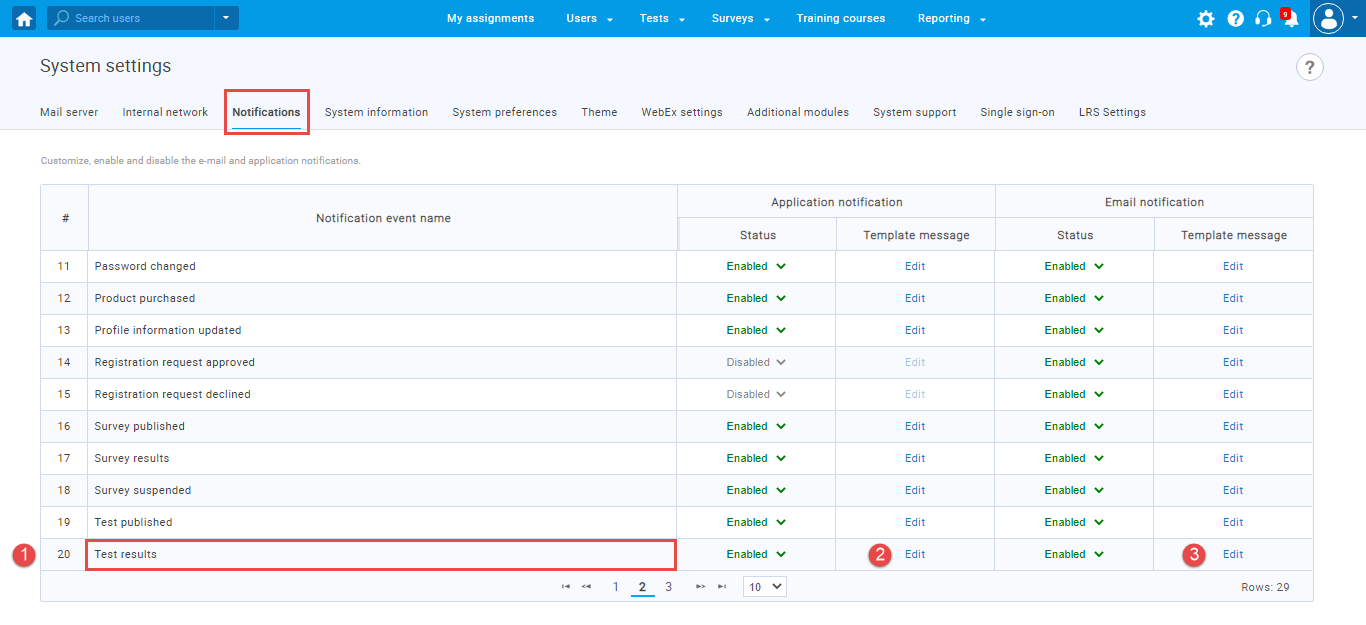Click the magnifier icon in the search field

pyautogui.click(x=60, y=17)
